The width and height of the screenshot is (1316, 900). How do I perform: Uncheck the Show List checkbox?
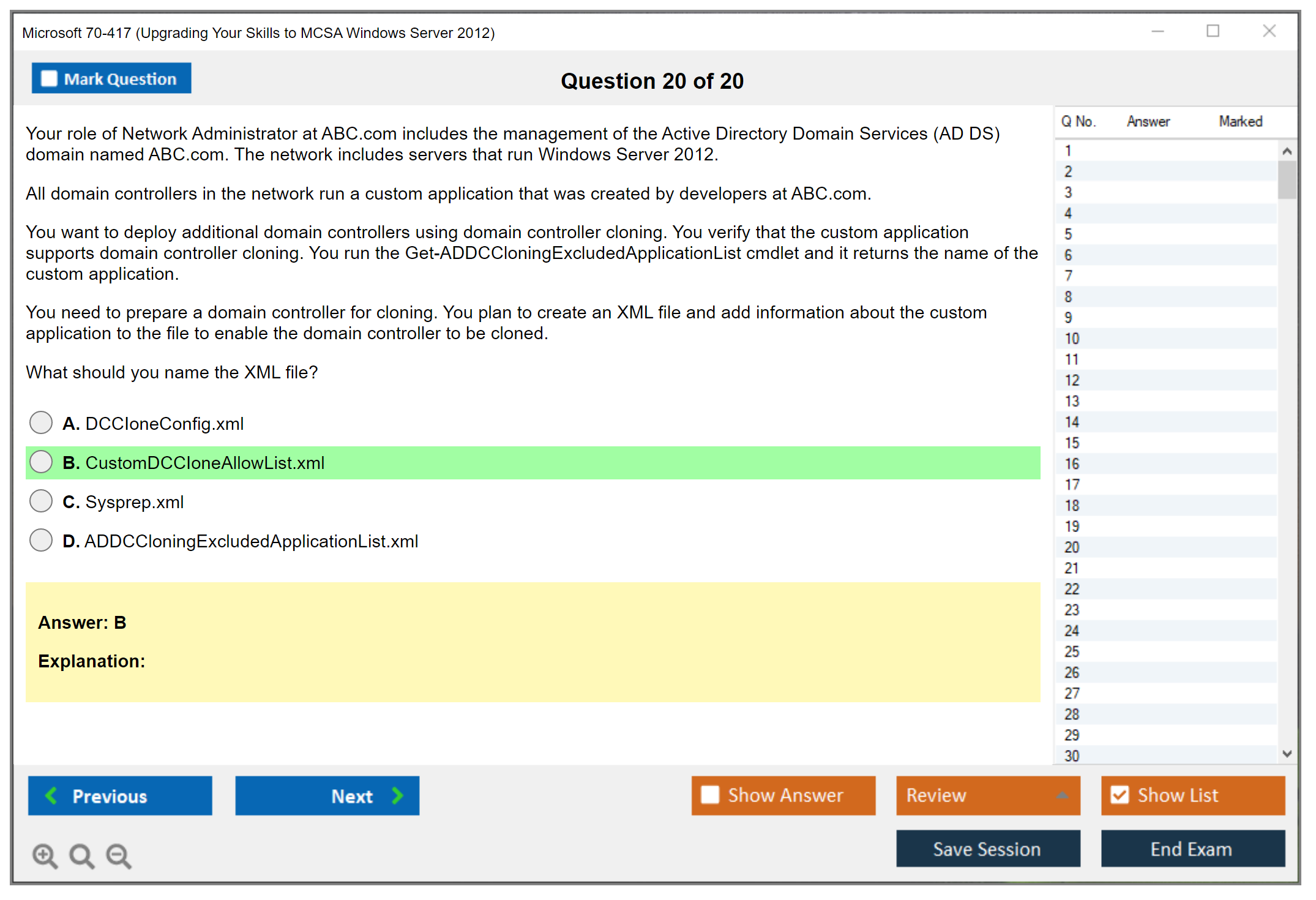coord(1120,795)
